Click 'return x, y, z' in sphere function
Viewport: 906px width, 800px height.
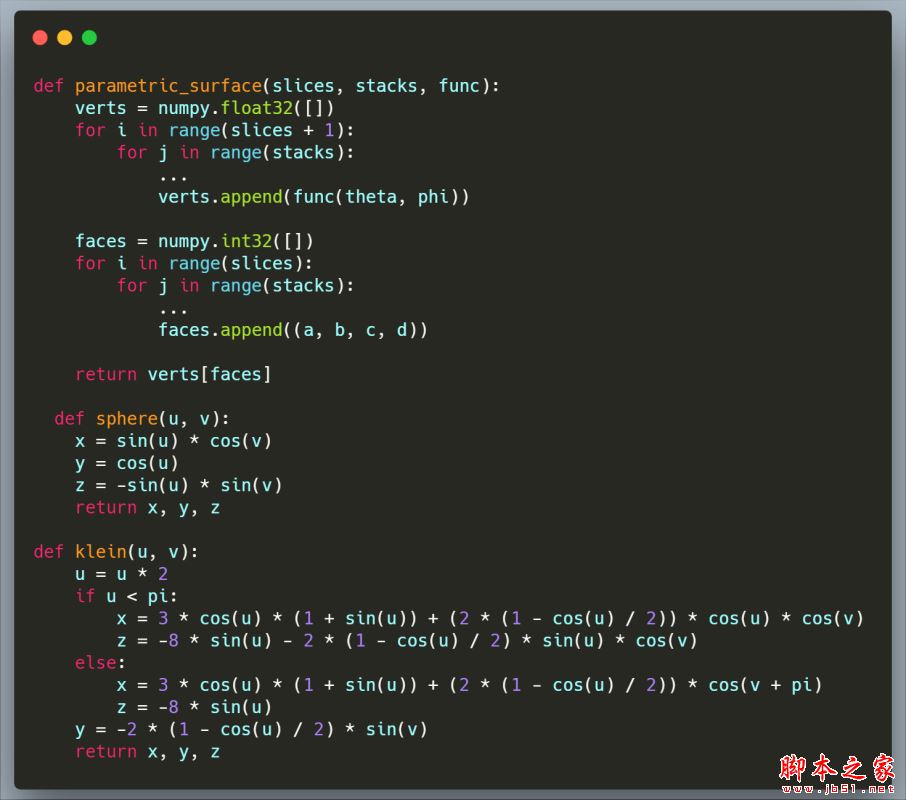point(147,508)
